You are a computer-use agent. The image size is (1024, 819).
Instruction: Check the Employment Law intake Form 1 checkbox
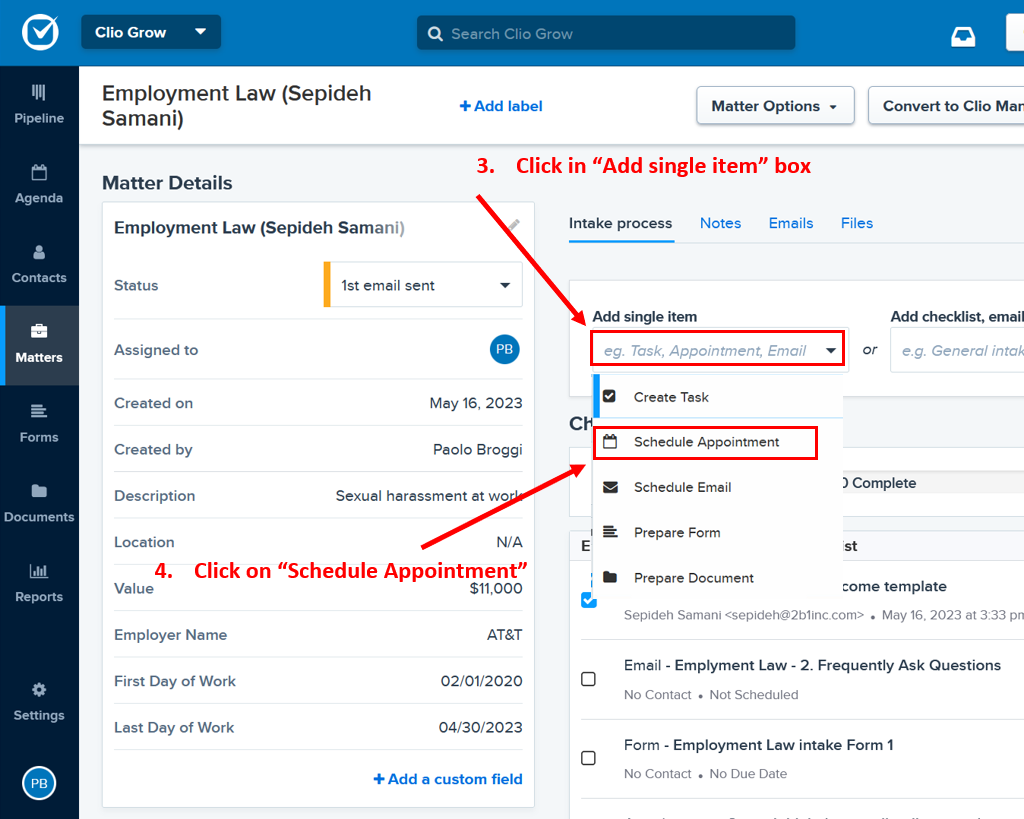588,758
